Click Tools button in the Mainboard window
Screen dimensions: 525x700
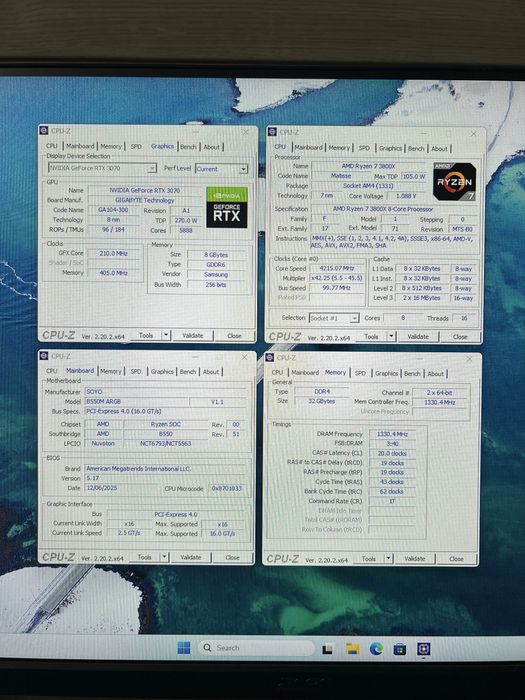coord(145,557)
